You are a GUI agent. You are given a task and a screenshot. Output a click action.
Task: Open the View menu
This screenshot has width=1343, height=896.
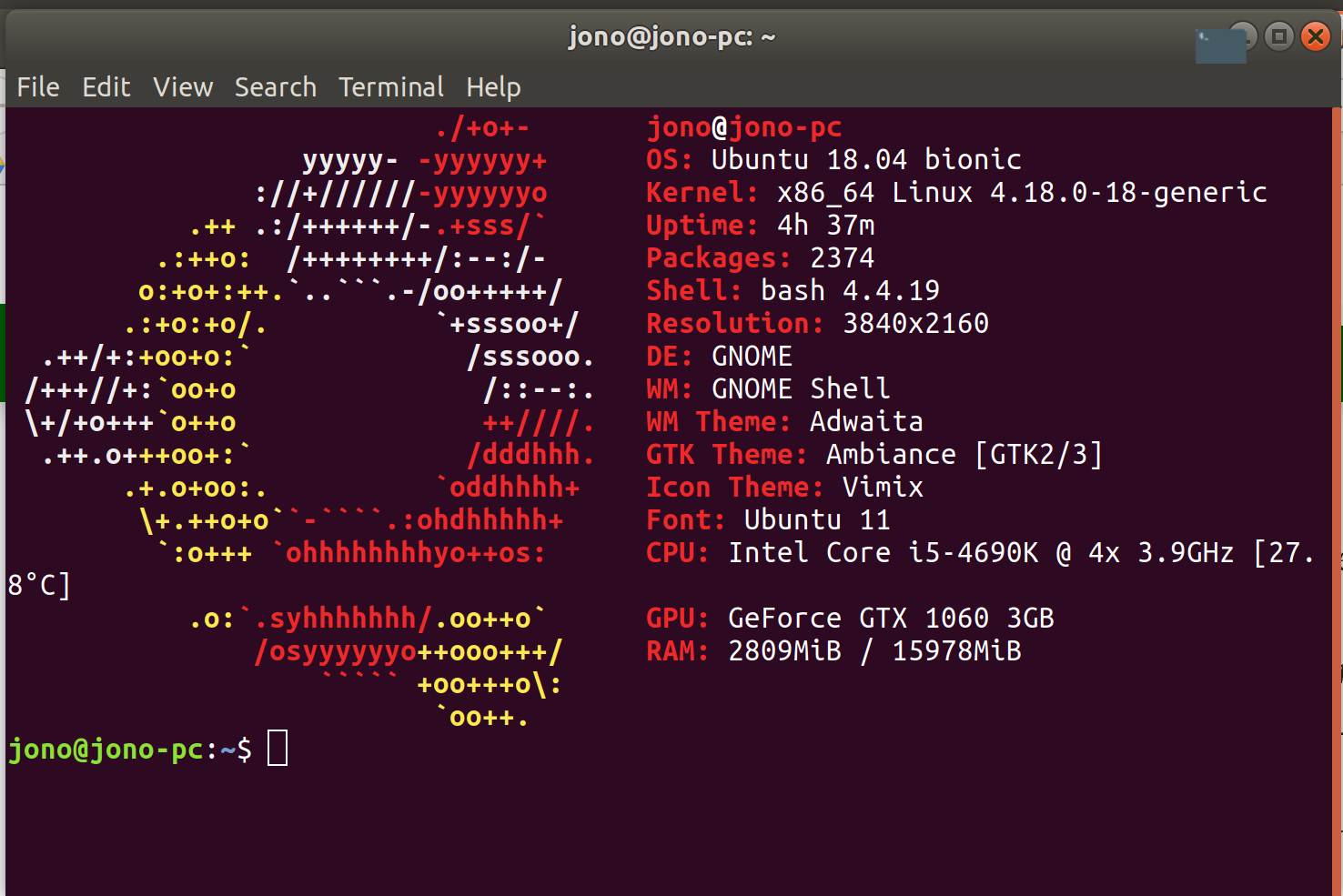182,86
